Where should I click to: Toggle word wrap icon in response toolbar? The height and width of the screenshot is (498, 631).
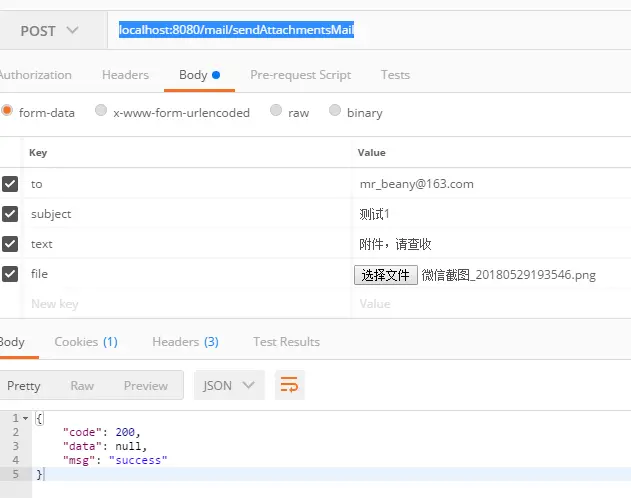click(289, 385)
